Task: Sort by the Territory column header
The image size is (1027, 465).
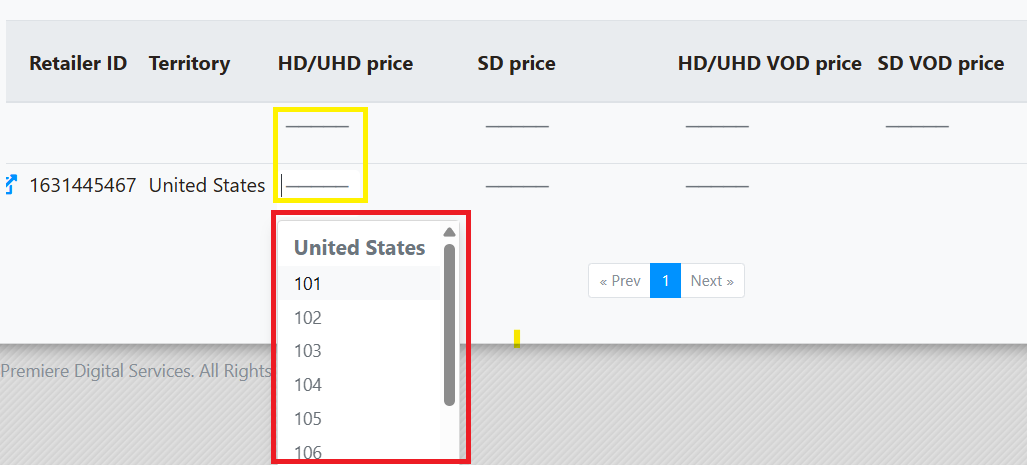Action: (189, 64)
